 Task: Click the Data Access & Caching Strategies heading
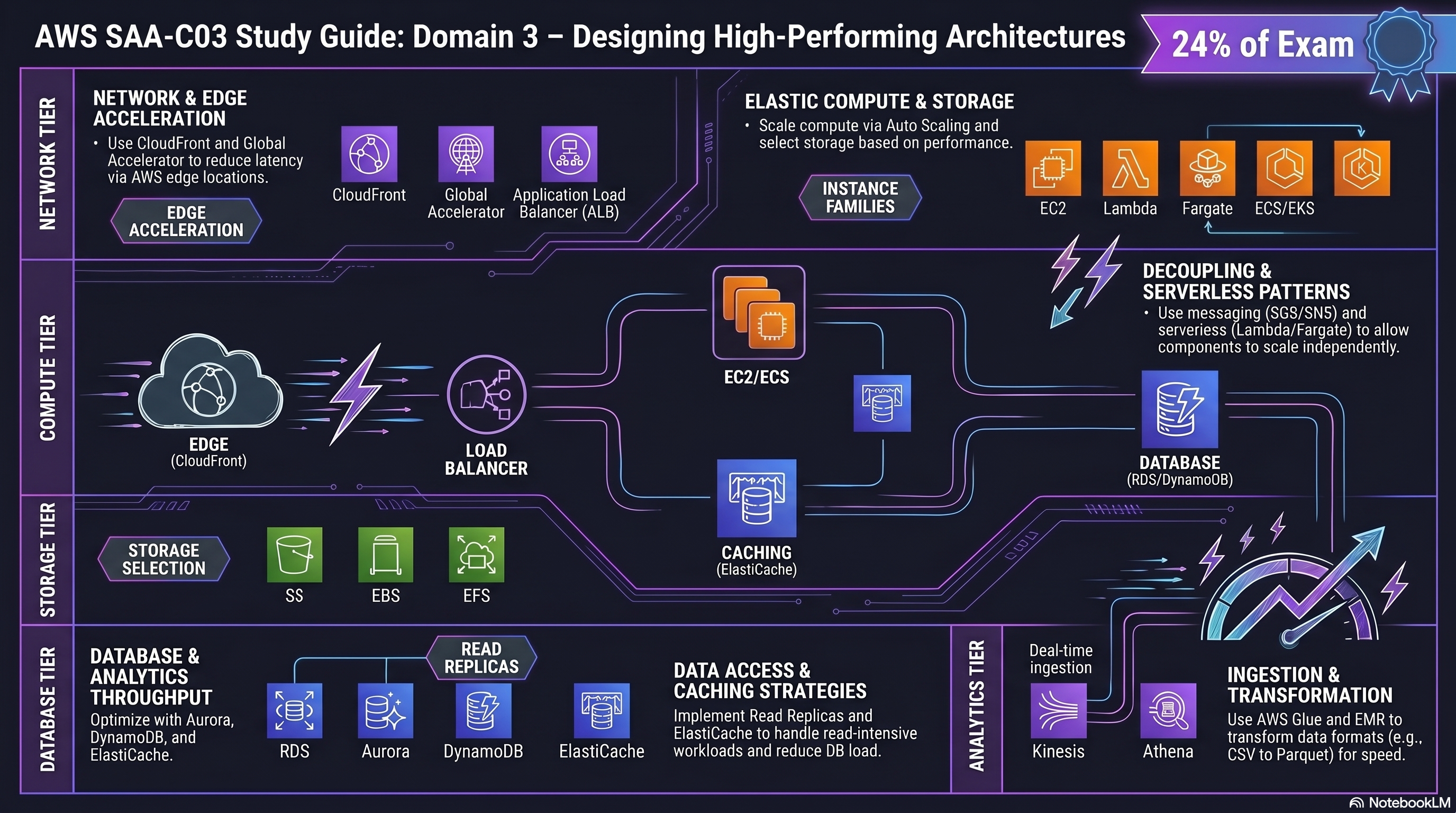pyautogui.click(x=770, y=681)
